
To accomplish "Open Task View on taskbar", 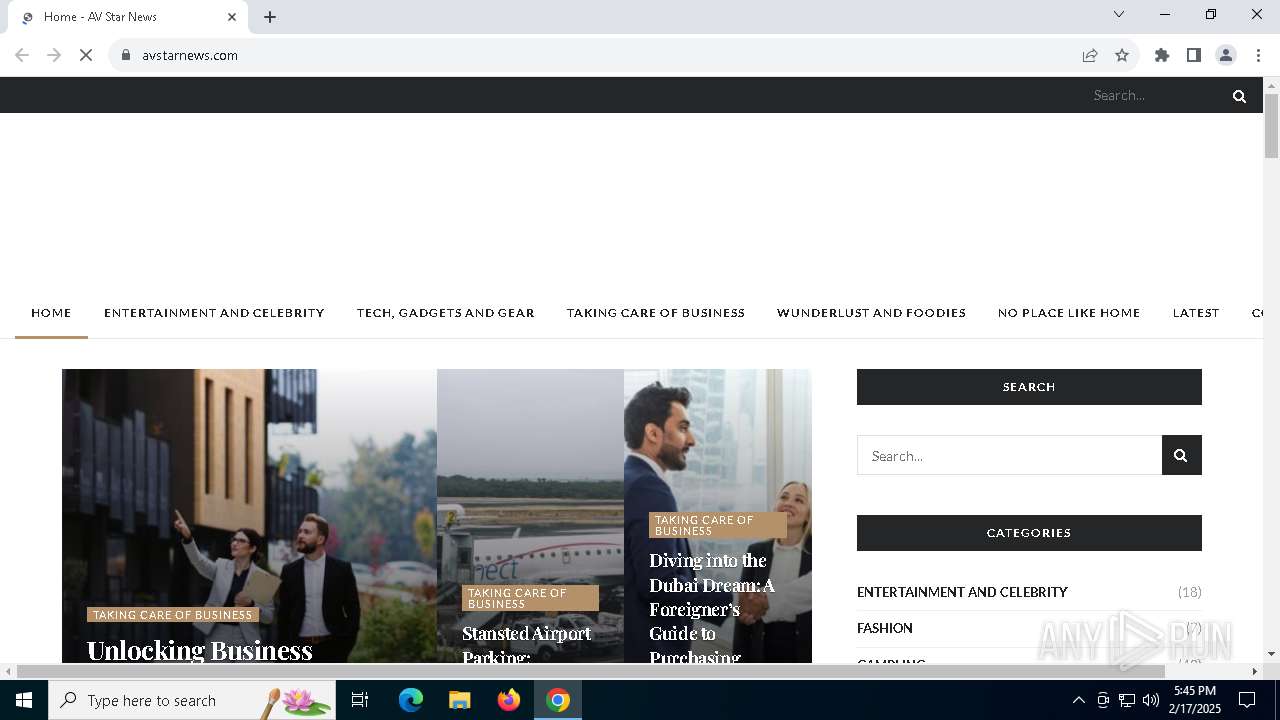I will click(x=360, y=700).
